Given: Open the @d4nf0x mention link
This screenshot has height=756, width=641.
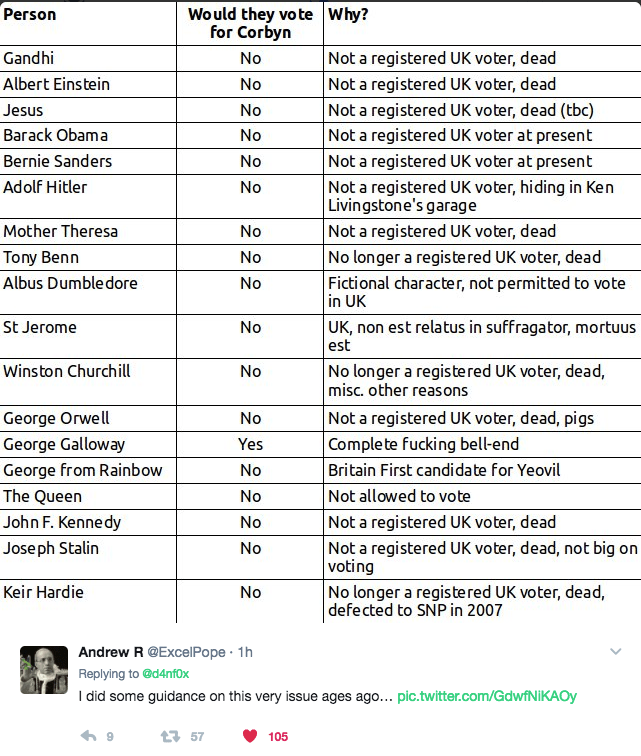Looking at the screenshot, I should pos(166,674).
